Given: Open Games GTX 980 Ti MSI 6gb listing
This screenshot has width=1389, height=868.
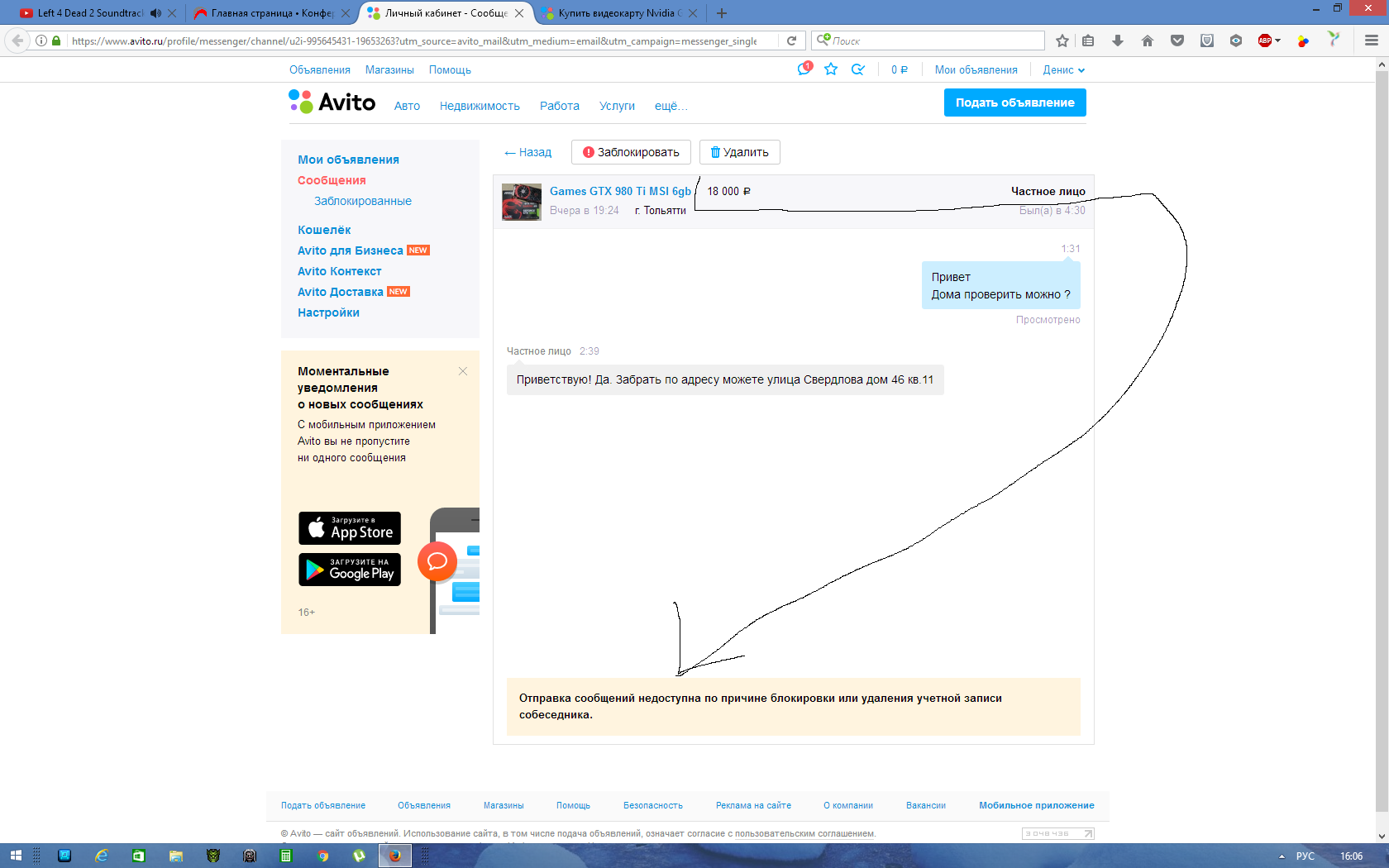Looking at the screenshot, I should click(x=620, y=191).
